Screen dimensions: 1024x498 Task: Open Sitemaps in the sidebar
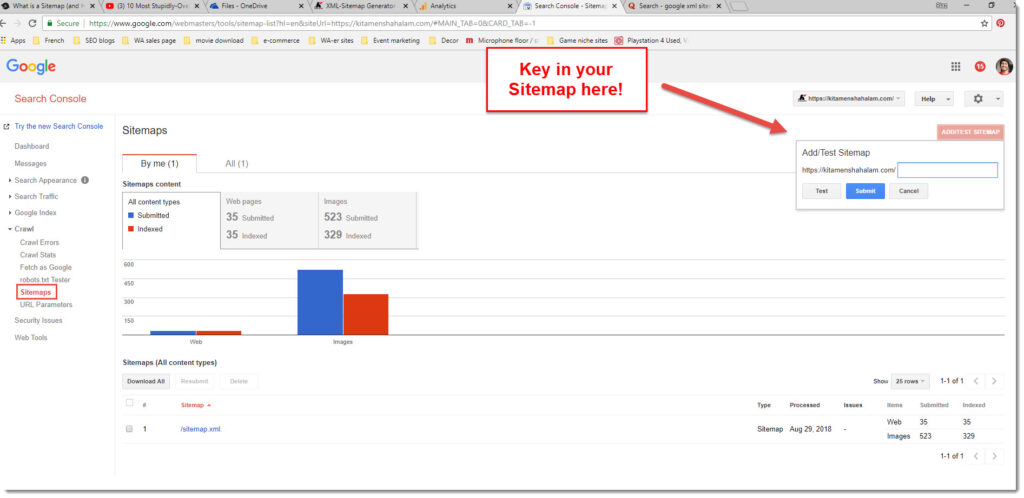tap(36, 292)
